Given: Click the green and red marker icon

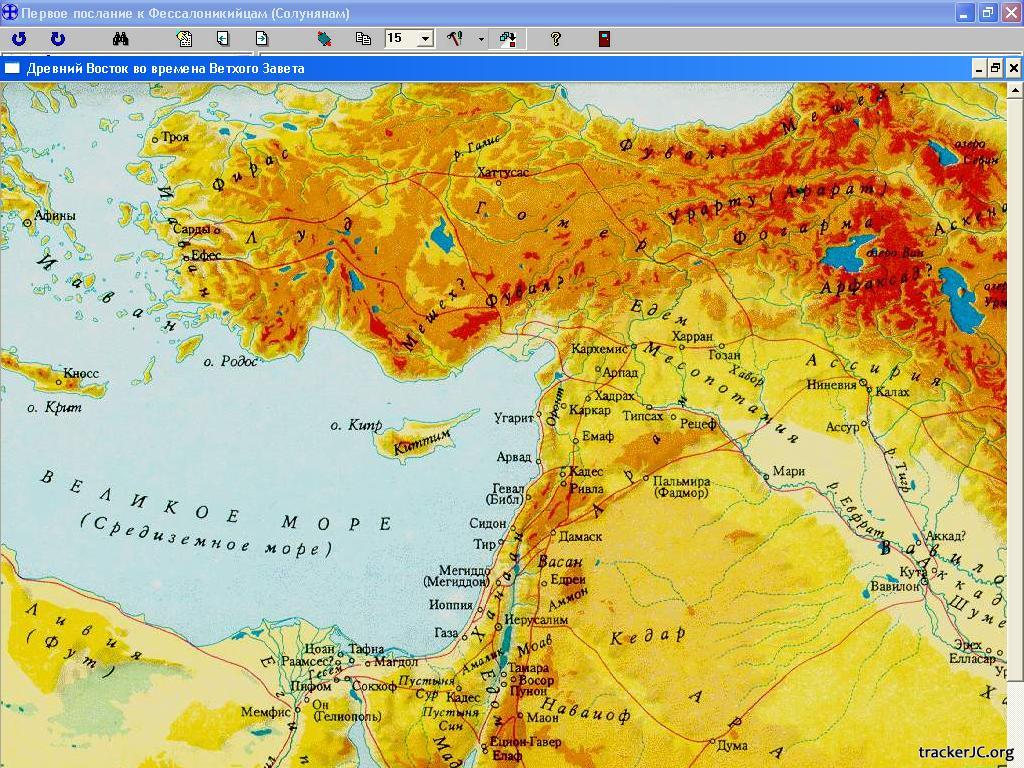Looking at the screenshot, I should pyautogui.click(x=324, y=39).
